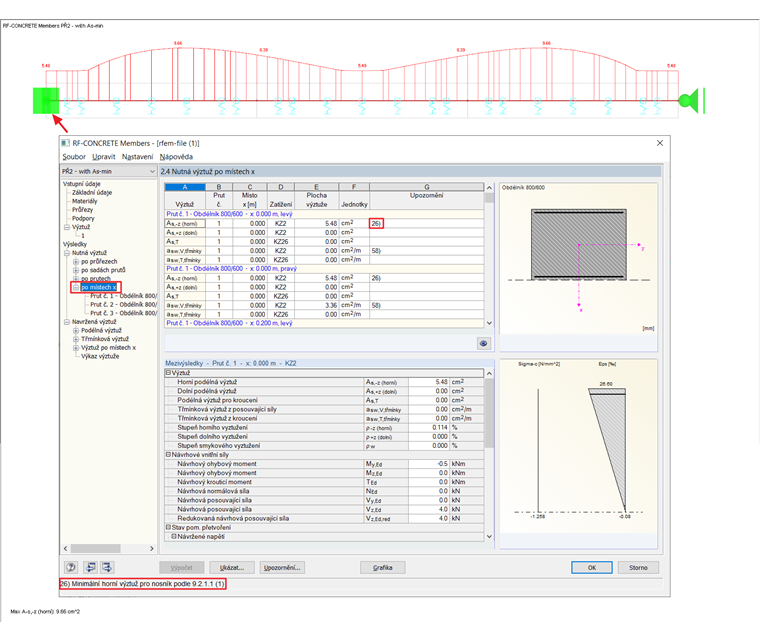Open the PŘ2 - with As-min case dropdown
This screenshot has width=760, height=642.
109,171
